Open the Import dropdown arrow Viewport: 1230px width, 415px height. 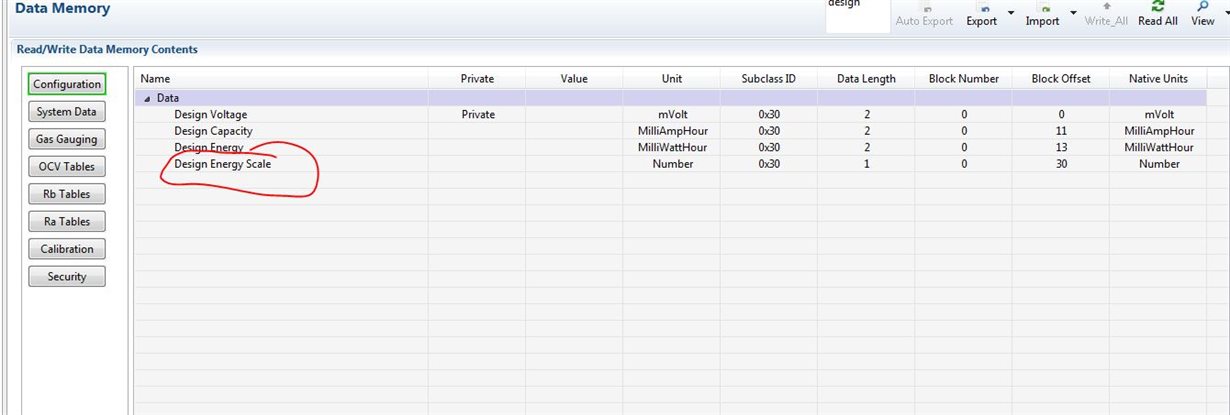1073,14
